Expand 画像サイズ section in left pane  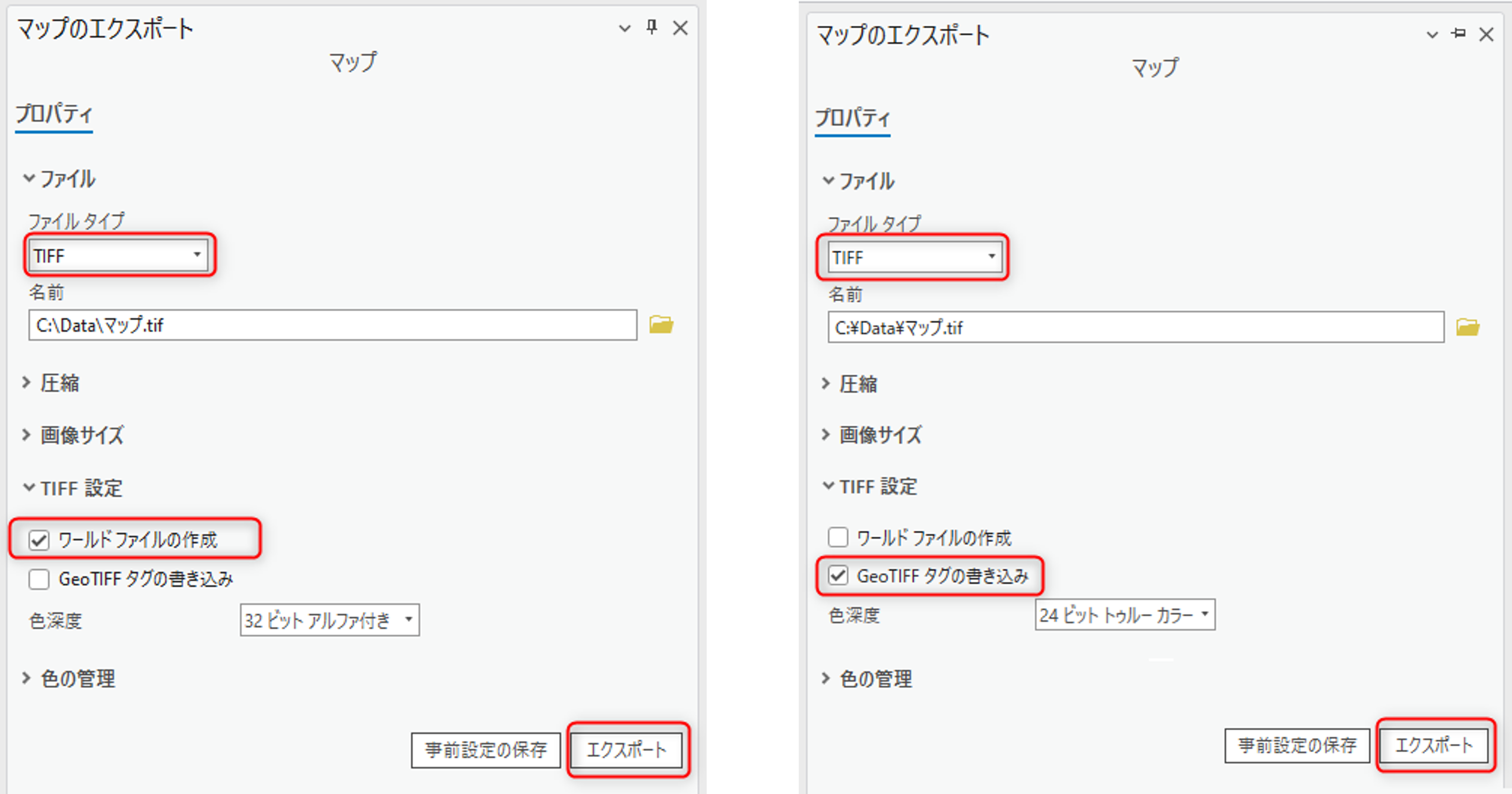(x=27, y=435)
